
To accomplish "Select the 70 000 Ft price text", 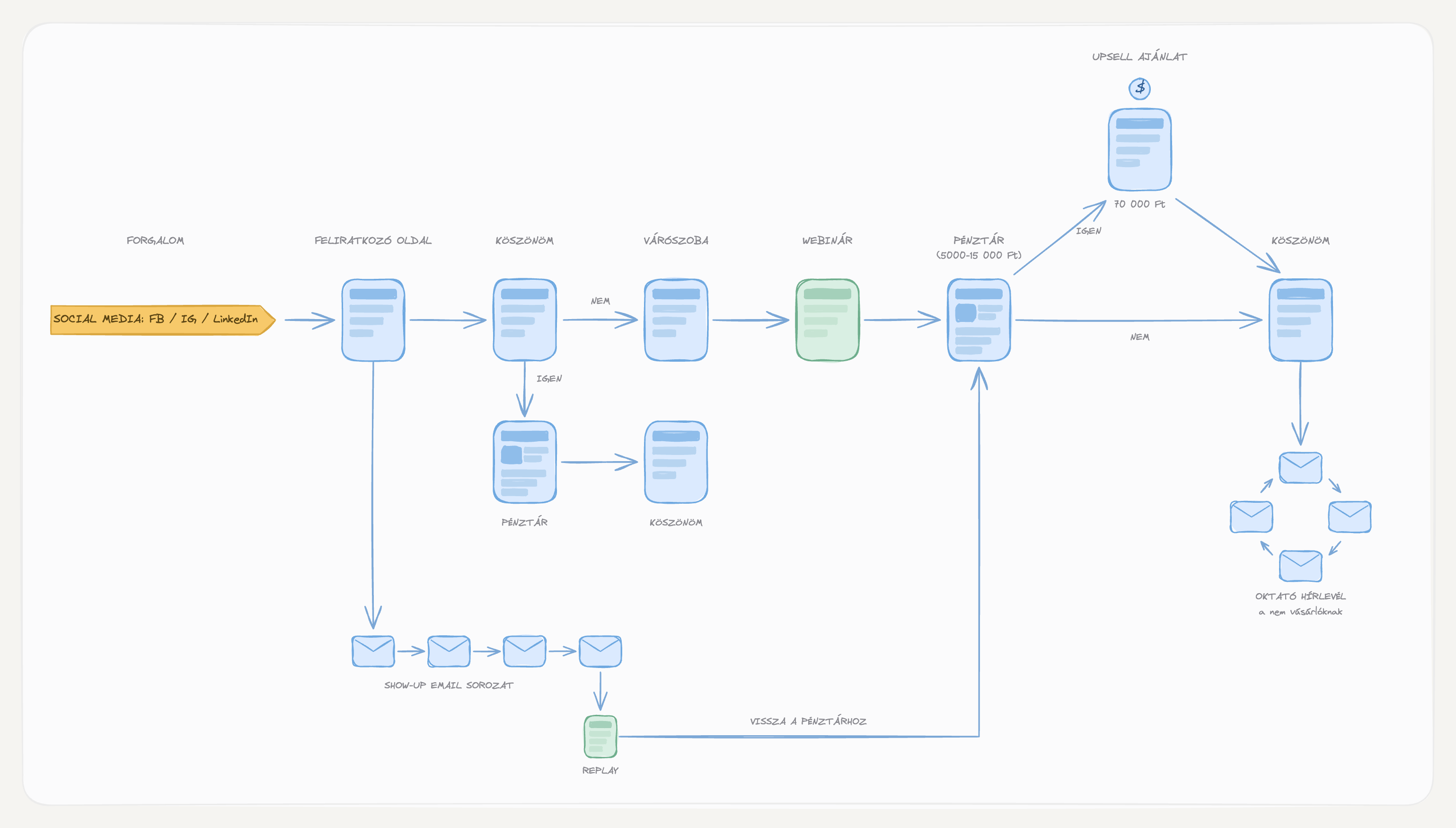I will [x=1139, y=204].
